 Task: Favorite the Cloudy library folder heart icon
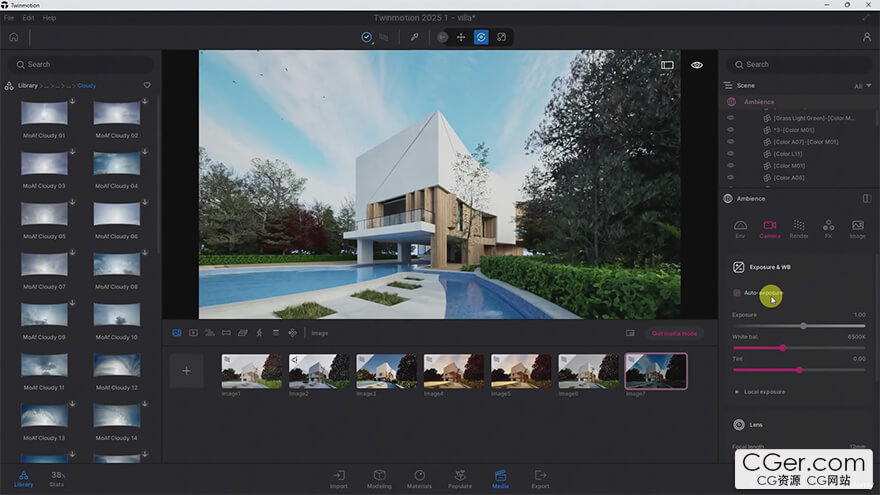pos(147,85)
